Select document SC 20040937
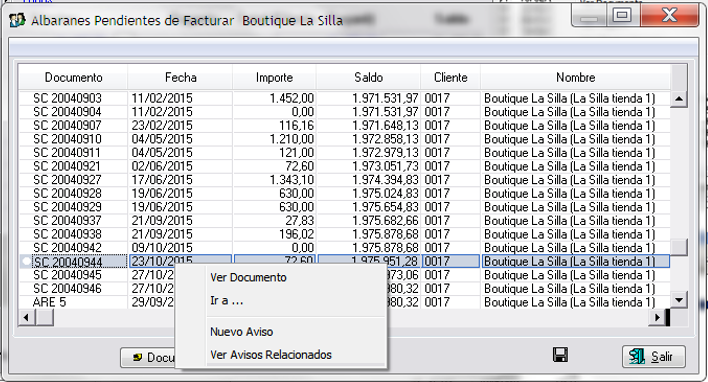Viewport: 708px width, 382px height. 67,220
